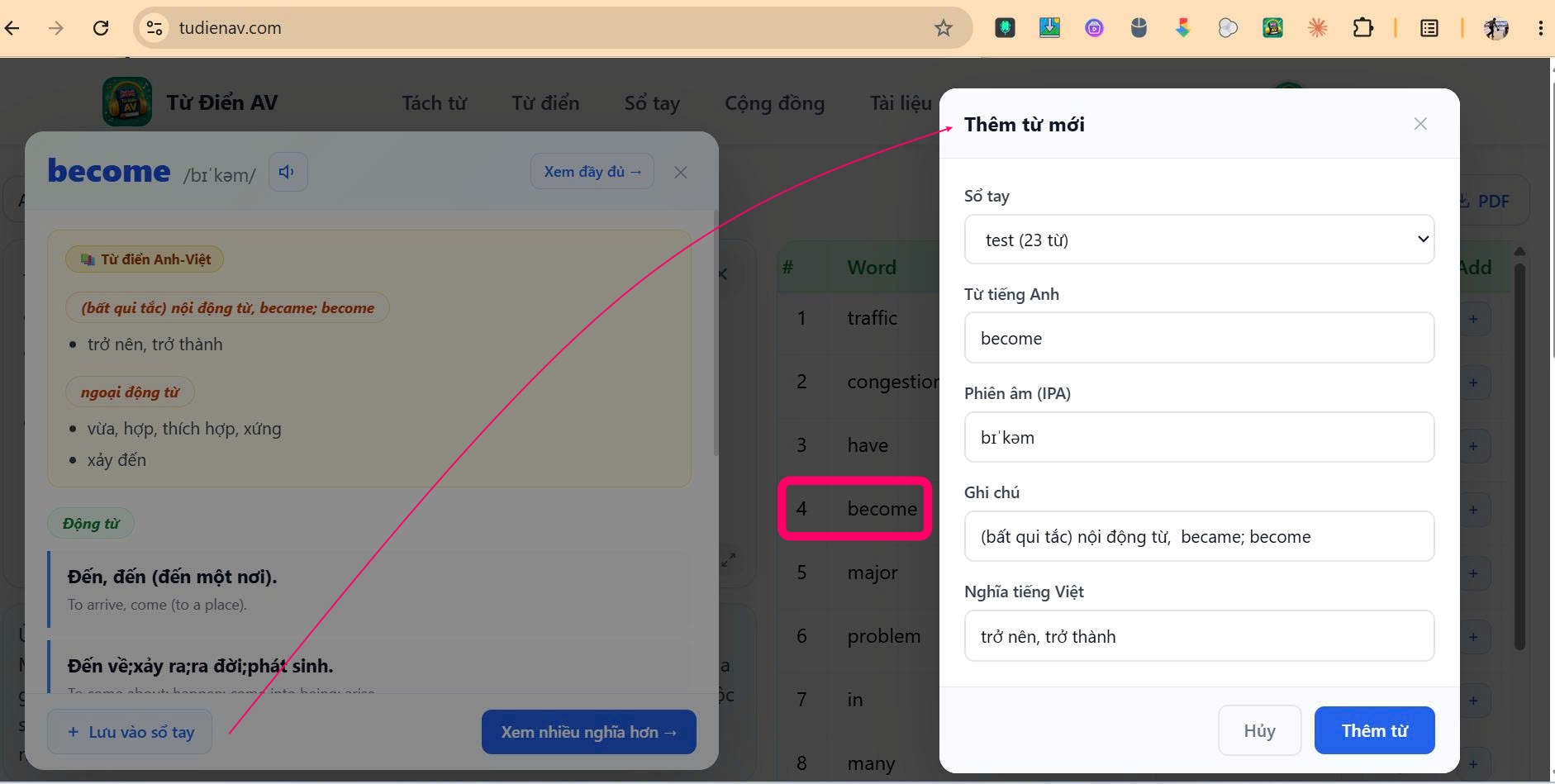Confirm with the Thêm từ button
The image size is (1555, 784).
click(1375, 730)
